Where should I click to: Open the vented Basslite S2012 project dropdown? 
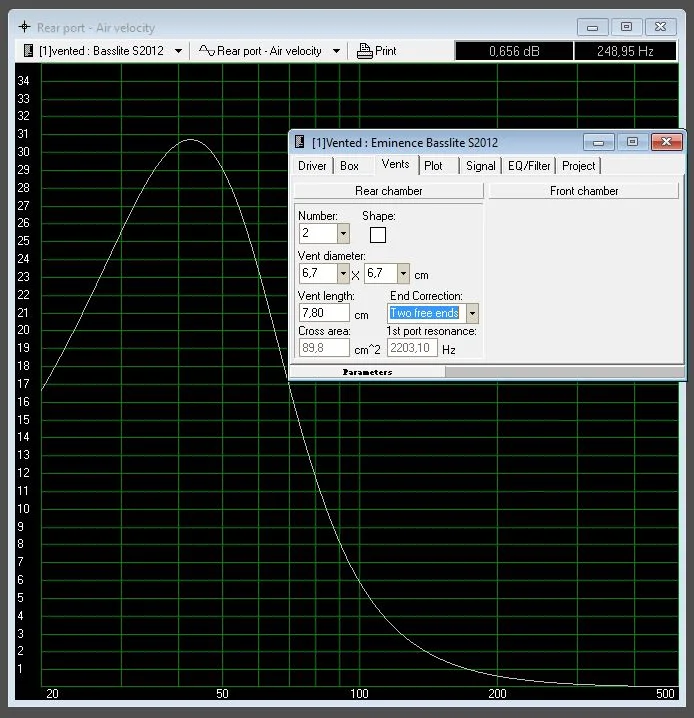click(x=178, y=50)
